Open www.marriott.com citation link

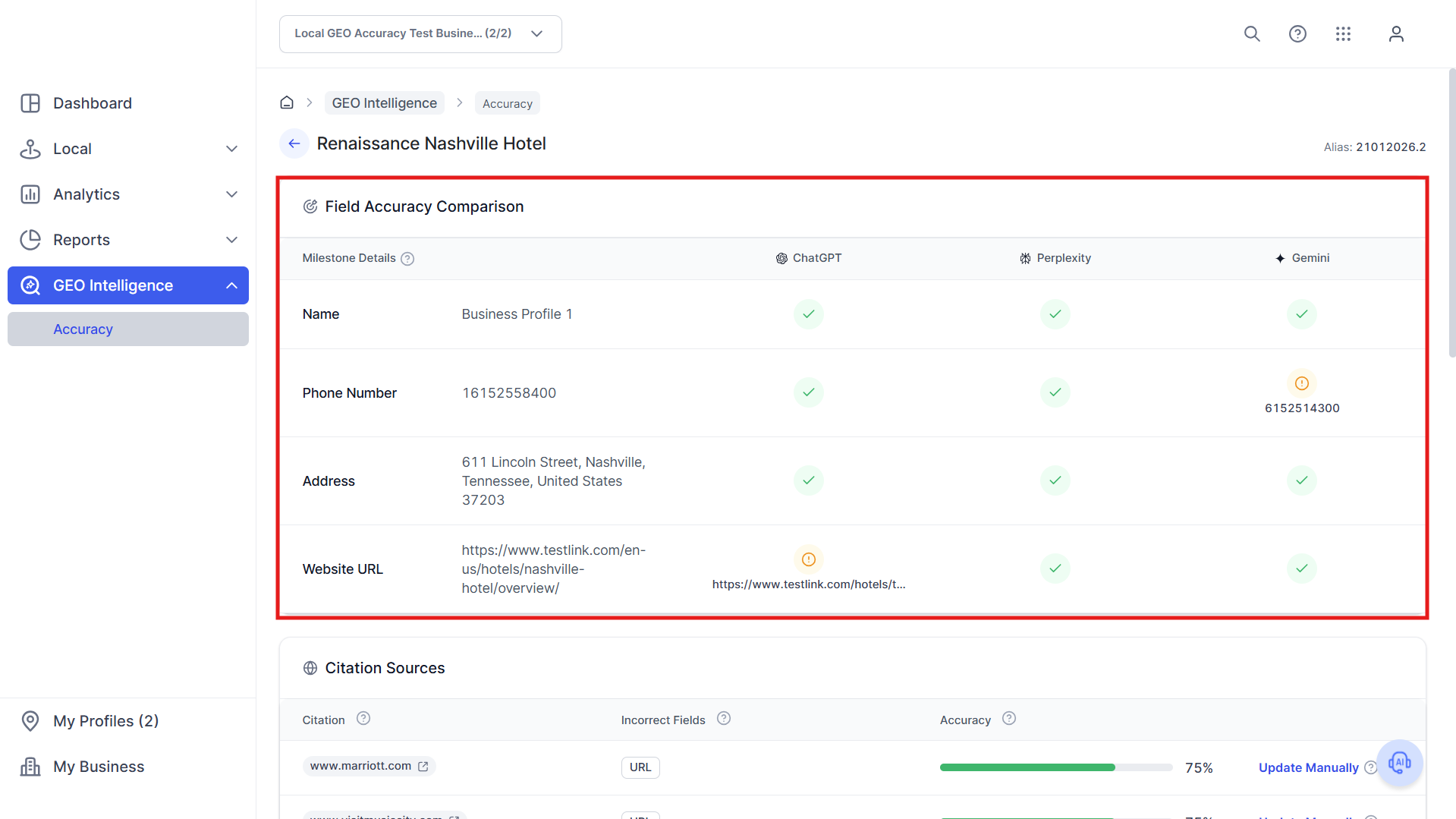point(370,767)
